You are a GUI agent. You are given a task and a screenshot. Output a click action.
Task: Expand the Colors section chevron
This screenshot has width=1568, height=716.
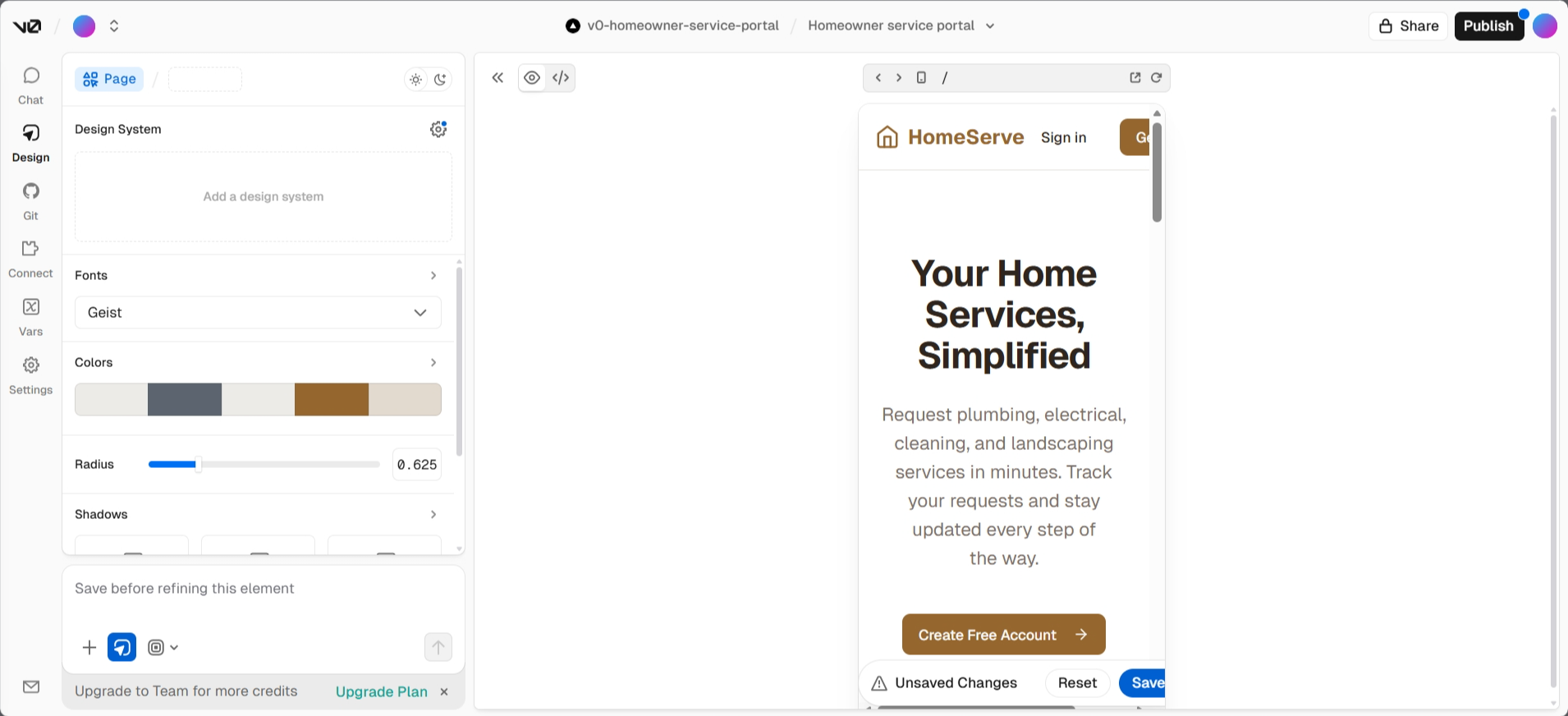[x=433, y=363]
